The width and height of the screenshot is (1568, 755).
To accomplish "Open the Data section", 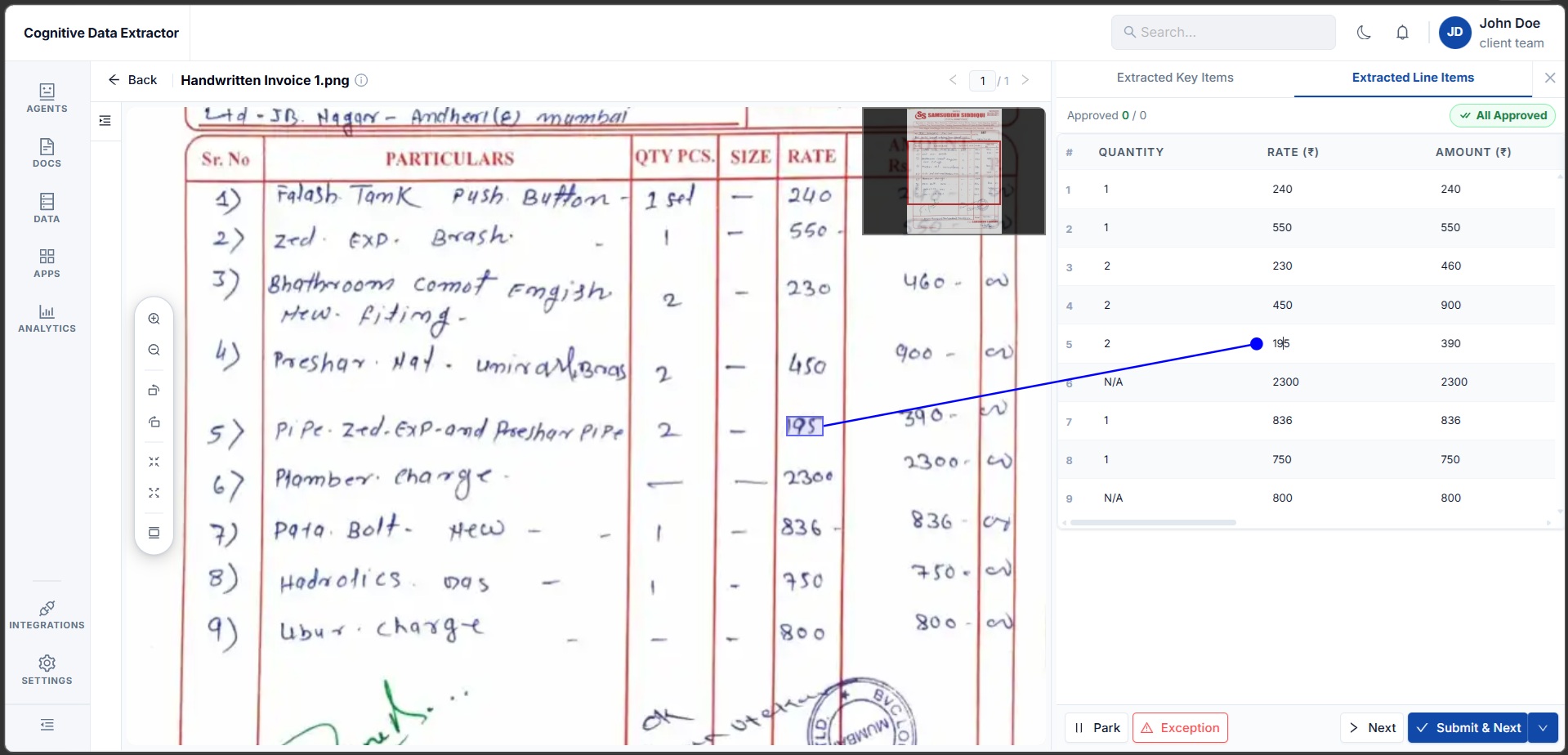I will 47,208.
